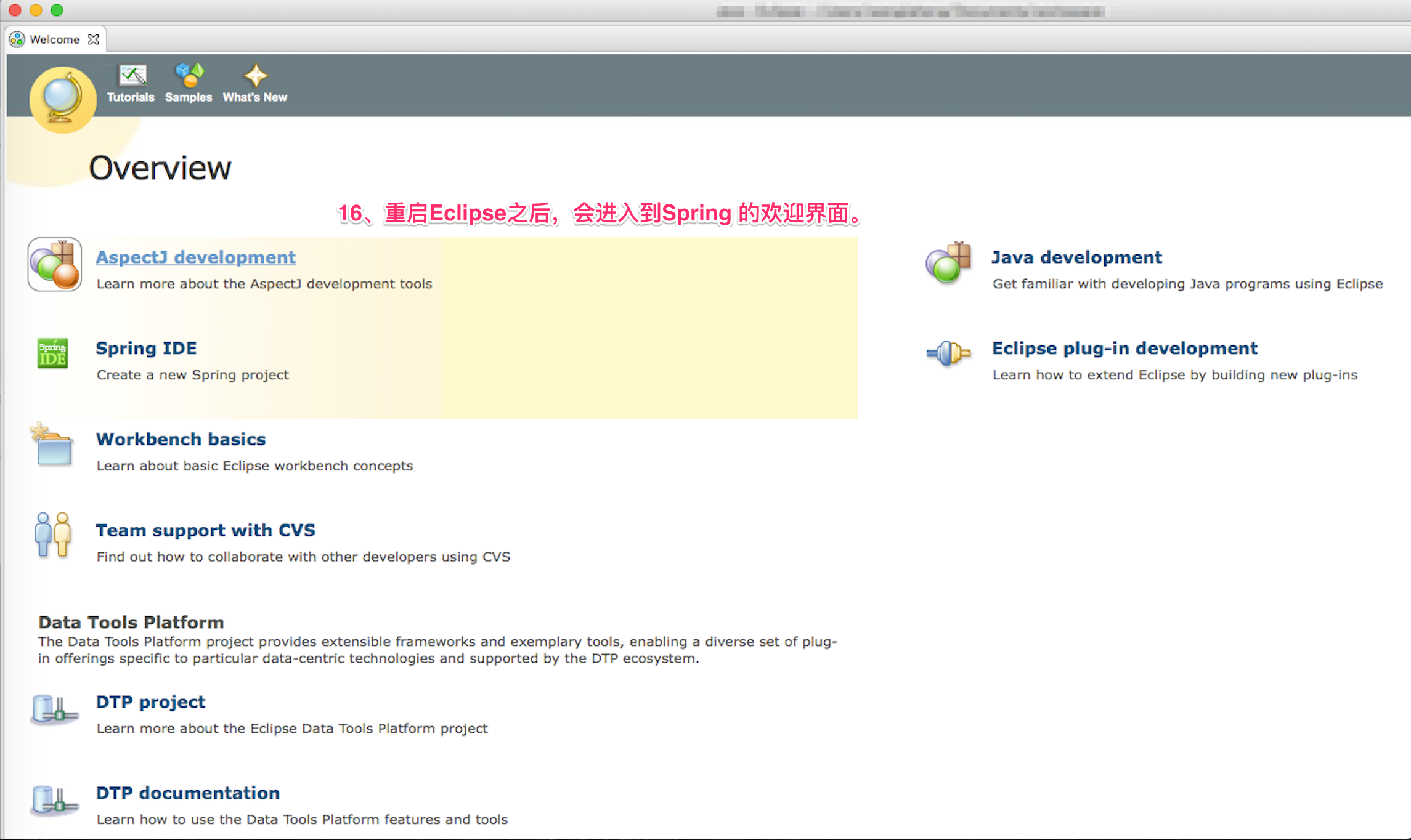Click the Samples label
The image size is (1411, 840).
click(189, 97)
